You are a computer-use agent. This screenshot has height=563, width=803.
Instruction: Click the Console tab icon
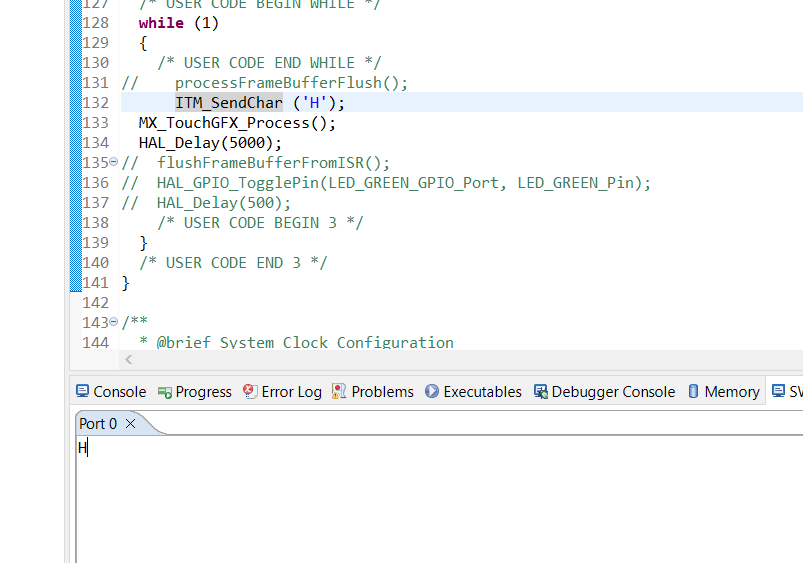tap(82, 391)
